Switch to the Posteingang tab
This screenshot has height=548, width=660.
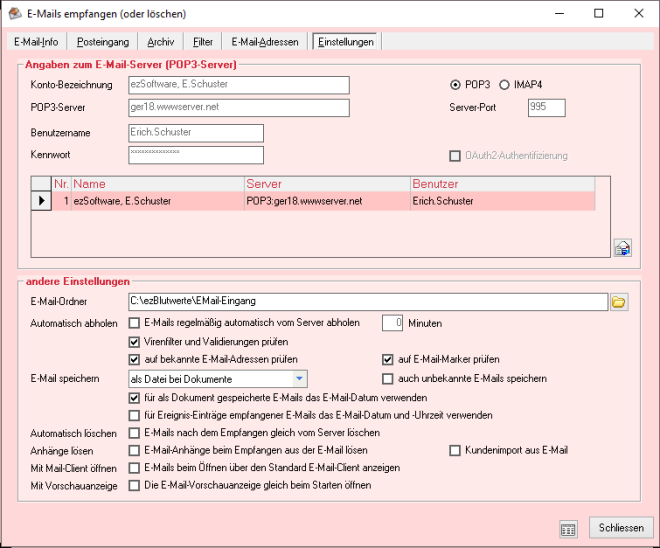point(102,42)
